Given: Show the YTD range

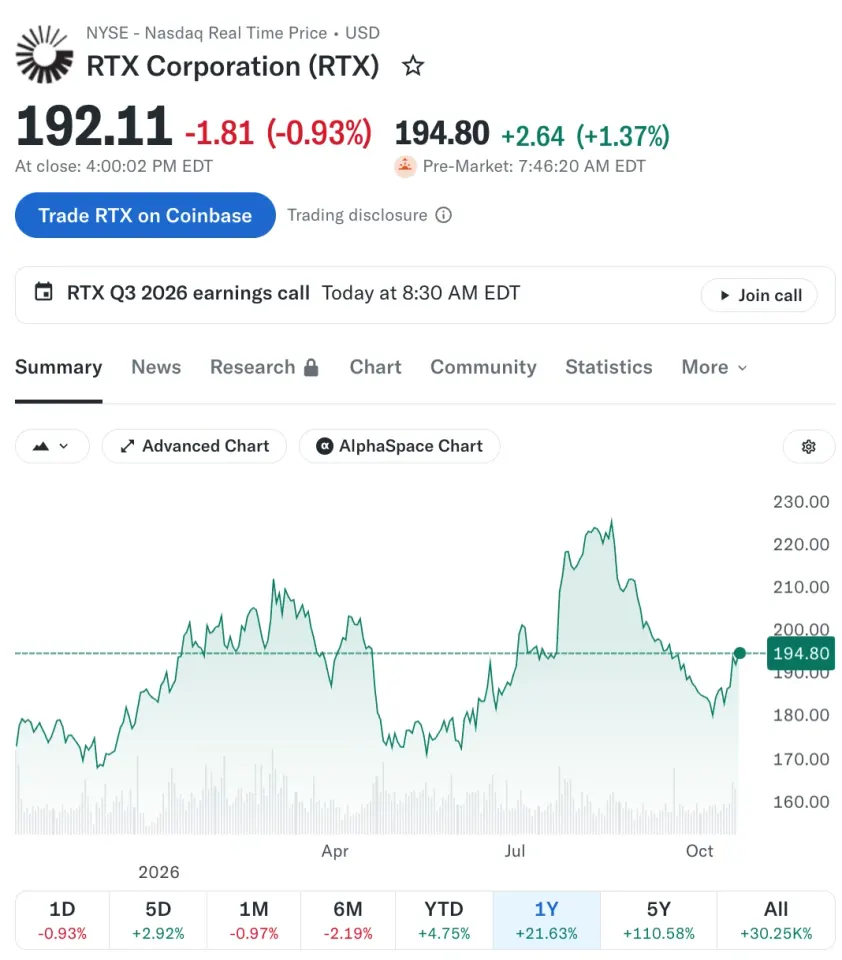Looking at the screenshot, I should pos(444,920).
